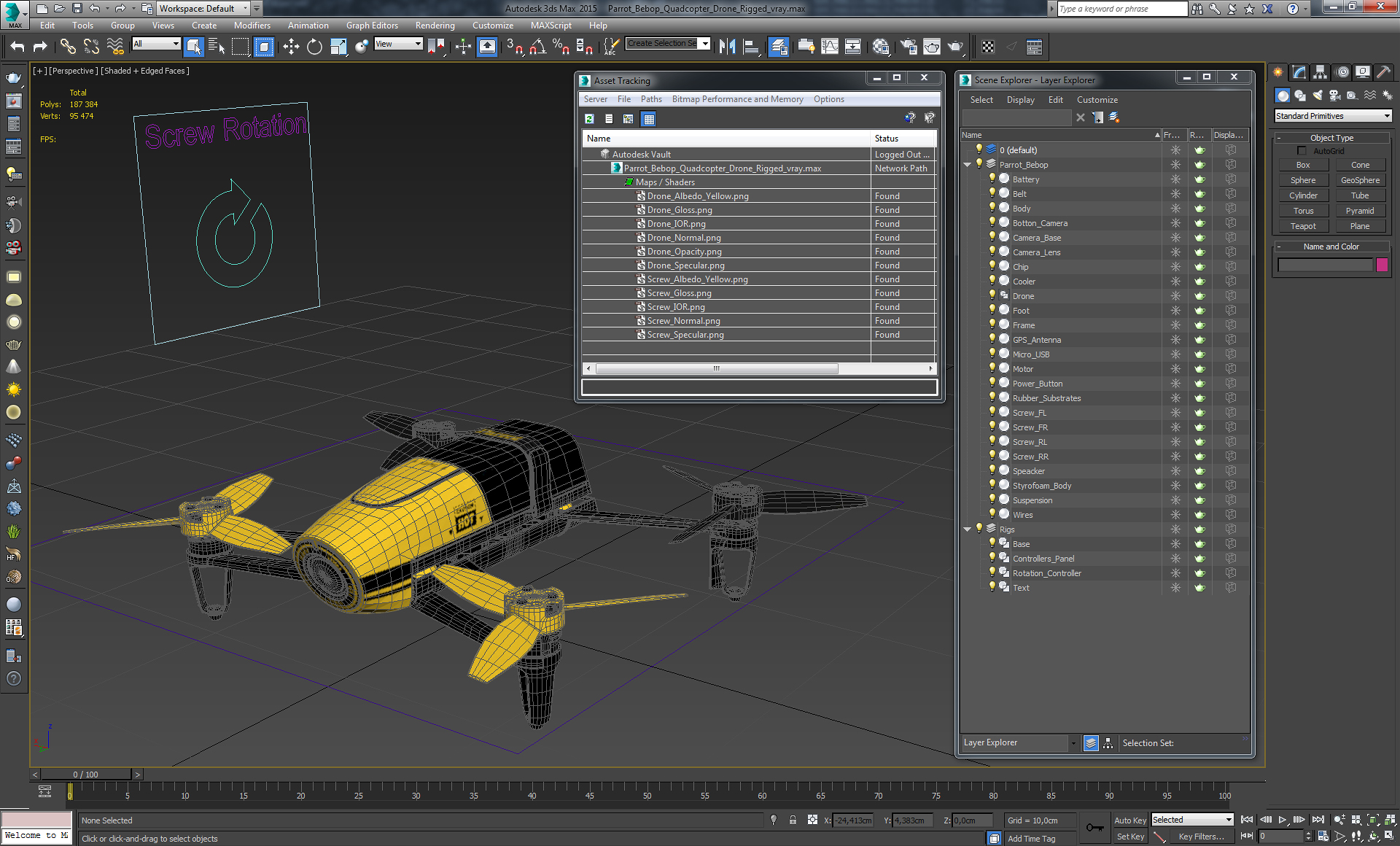
Task: Activate the Select Object tool
Action: pos(194,47)
